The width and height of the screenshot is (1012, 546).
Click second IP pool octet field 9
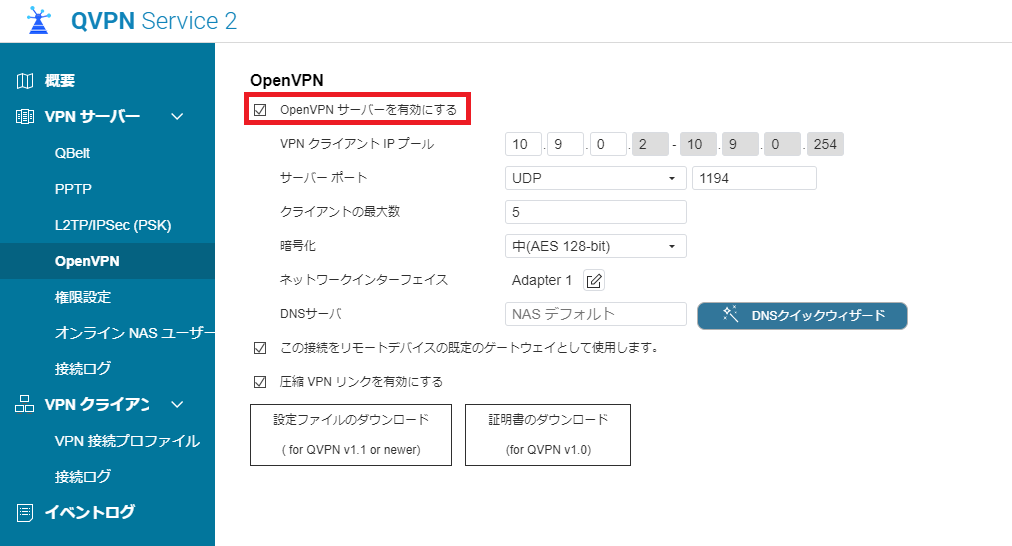565,145
